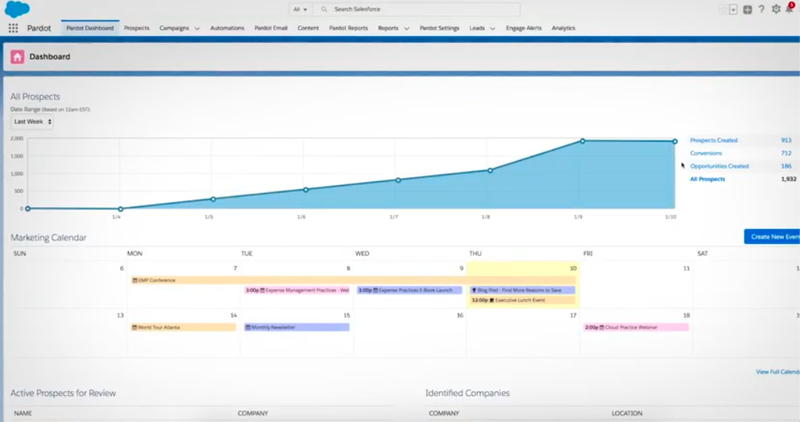Viewport: 800px width, 422px height.
Task: Click the NAME column header
Action: point(23,413)
